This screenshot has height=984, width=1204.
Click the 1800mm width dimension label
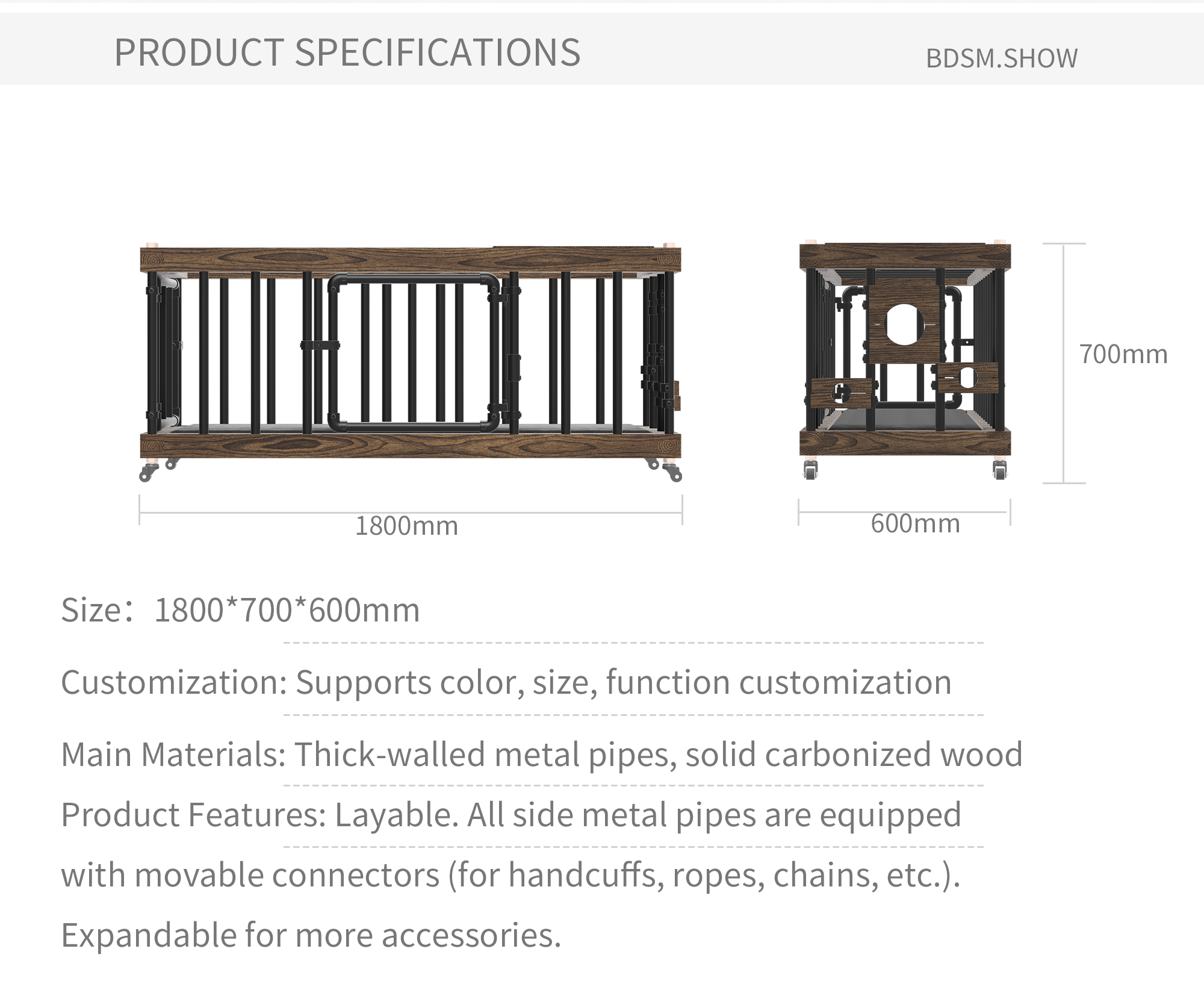[x=406, y=526]
